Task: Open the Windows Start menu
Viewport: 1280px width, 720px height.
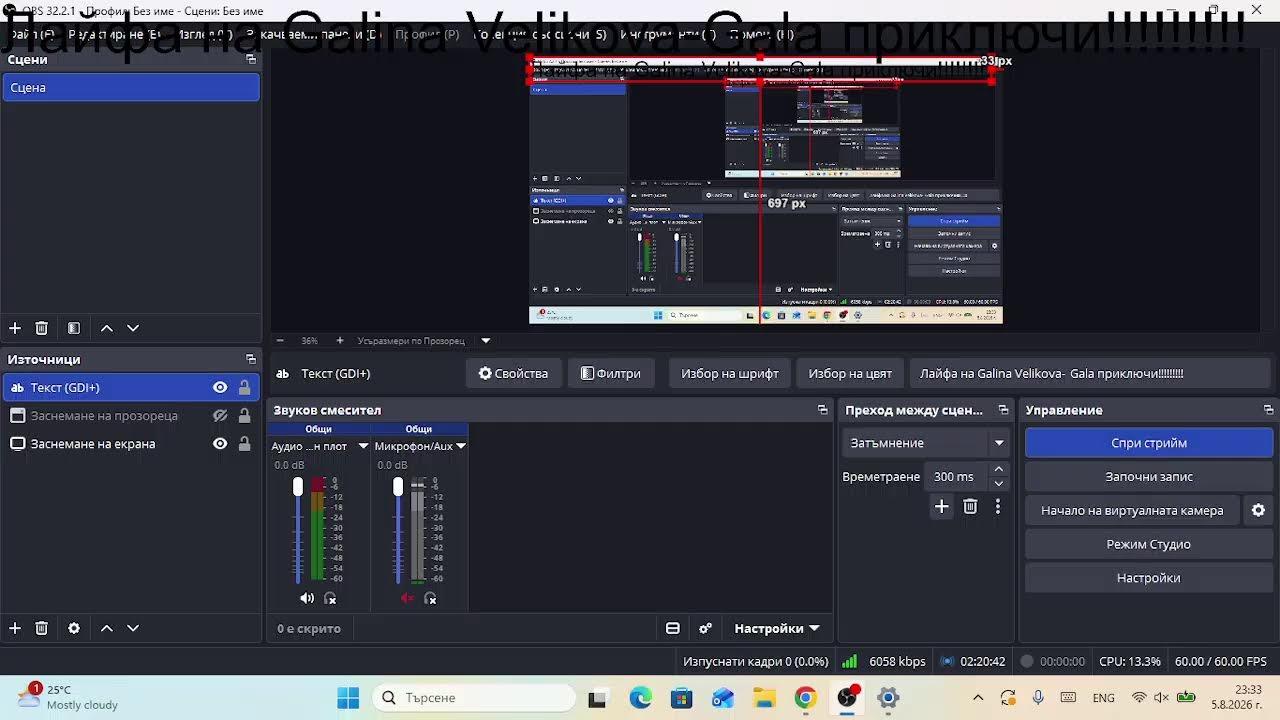Action: tap(348, 698)
